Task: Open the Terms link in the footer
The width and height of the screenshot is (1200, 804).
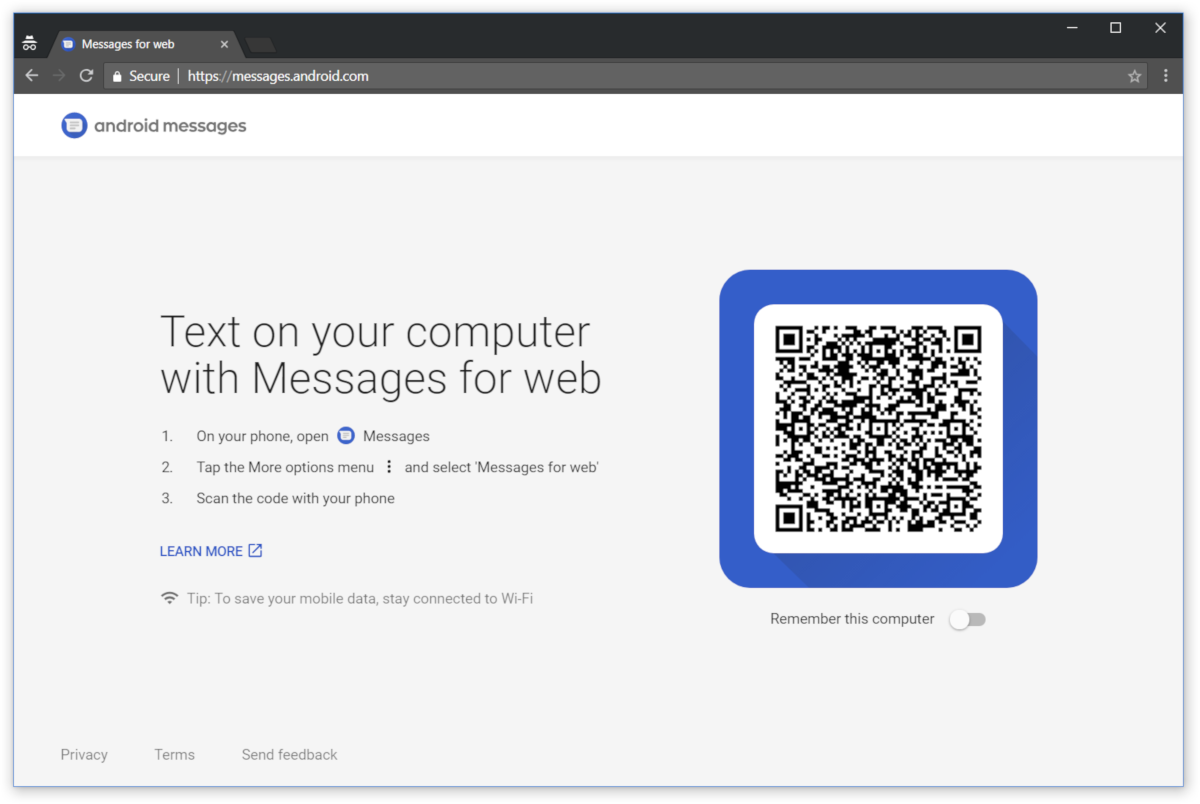Action: click(x=174, y=755)
